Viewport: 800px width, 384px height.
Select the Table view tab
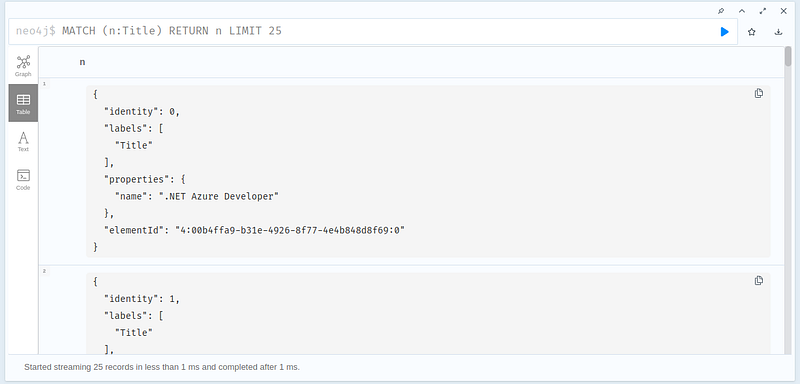pyautogui.click(x=23, y=103)
